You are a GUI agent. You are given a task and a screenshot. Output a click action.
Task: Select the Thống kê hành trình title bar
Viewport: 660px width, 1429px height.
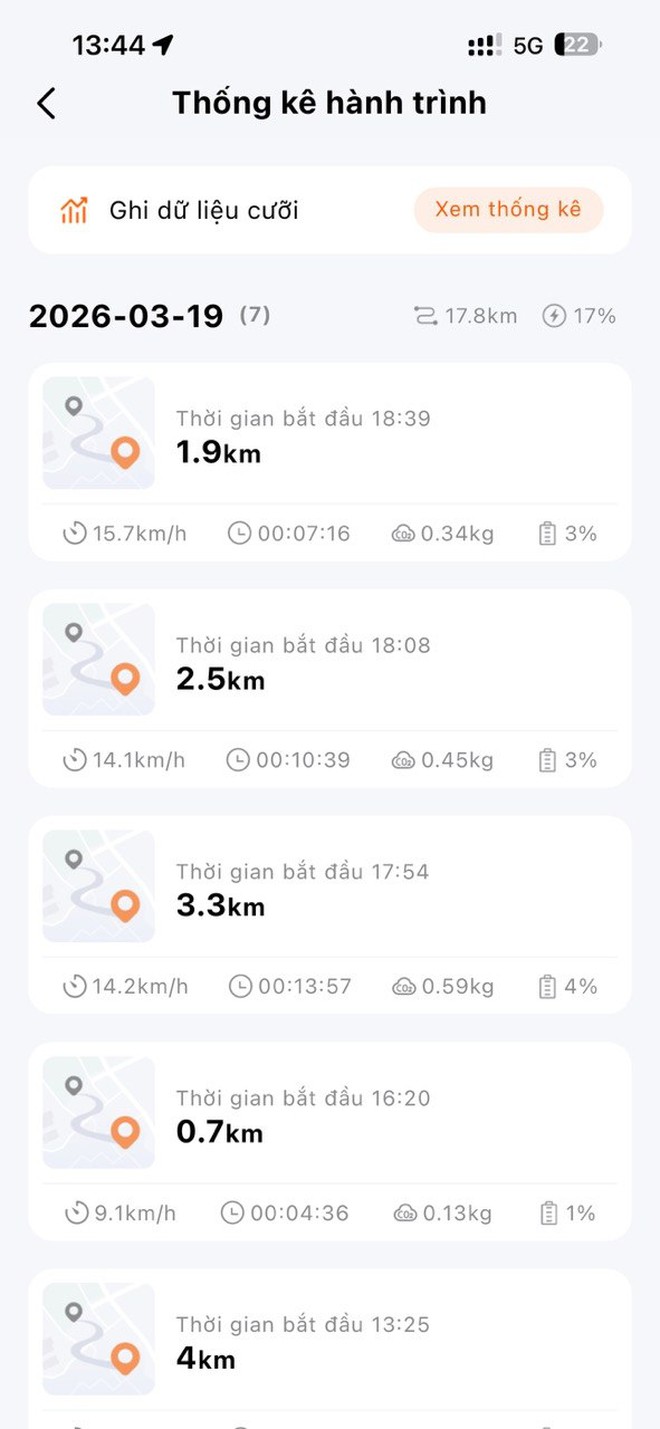[330, 102]
